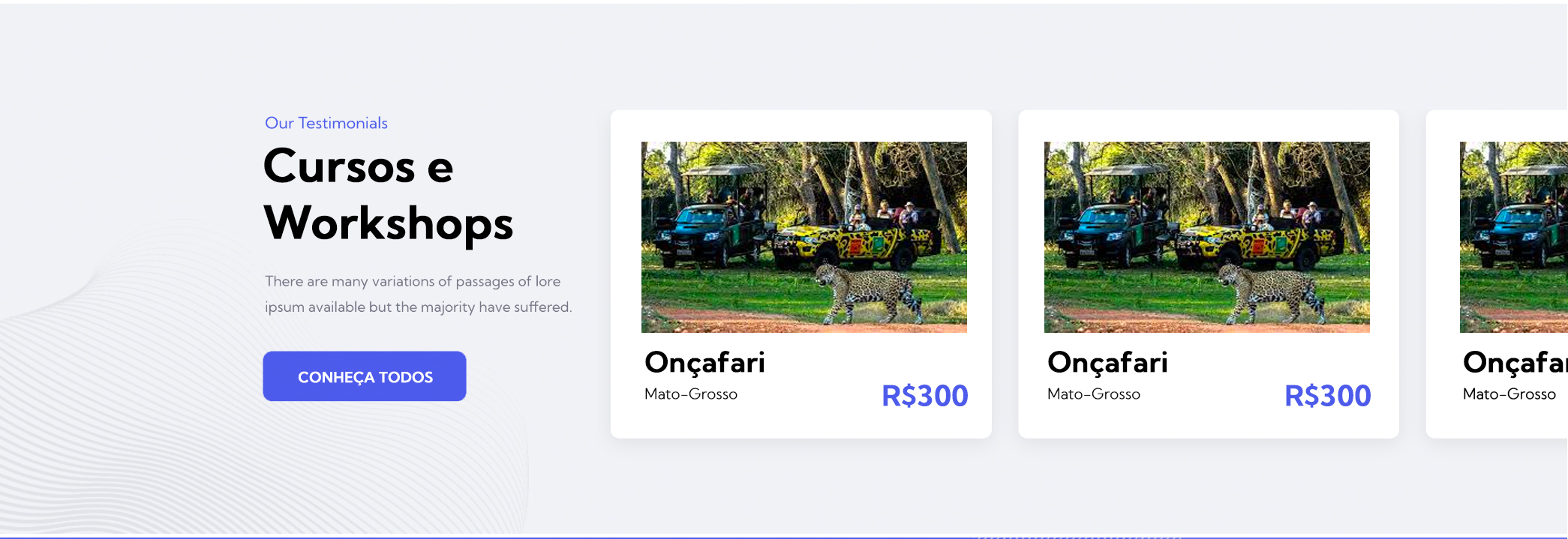
Task: Click the CONHEÇA TODOS button
Action: point(365,376)
